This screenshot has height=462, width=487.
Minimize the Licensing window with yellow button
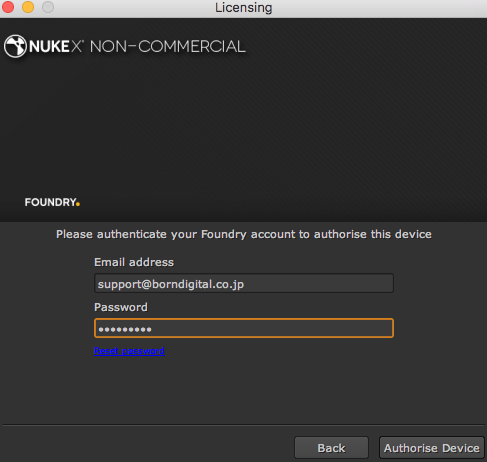point(28,7)
